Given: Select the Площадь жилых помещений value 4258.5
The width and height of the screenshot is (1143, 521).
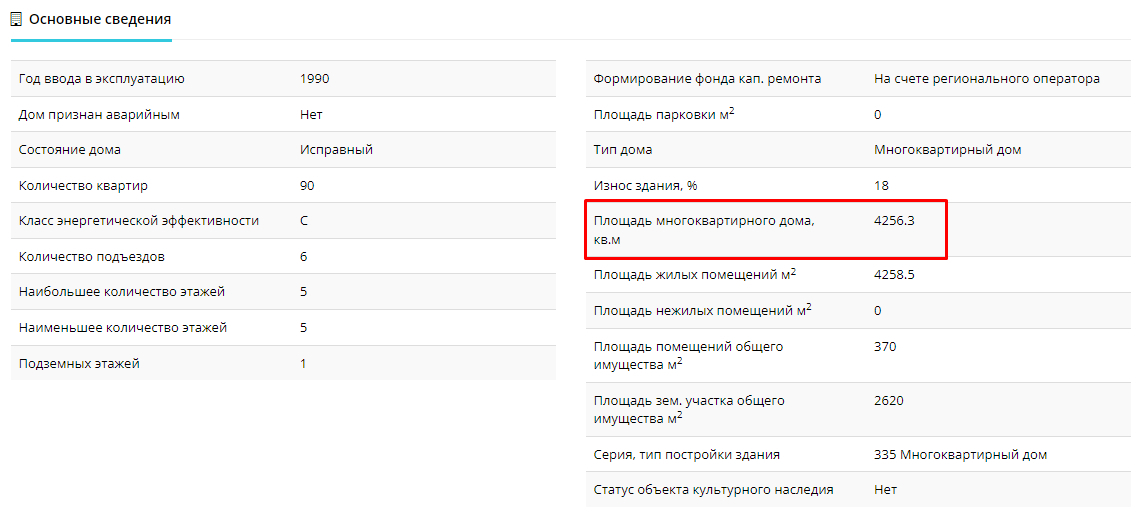Looking at the screenshot, I should click(x=894, y=275).
